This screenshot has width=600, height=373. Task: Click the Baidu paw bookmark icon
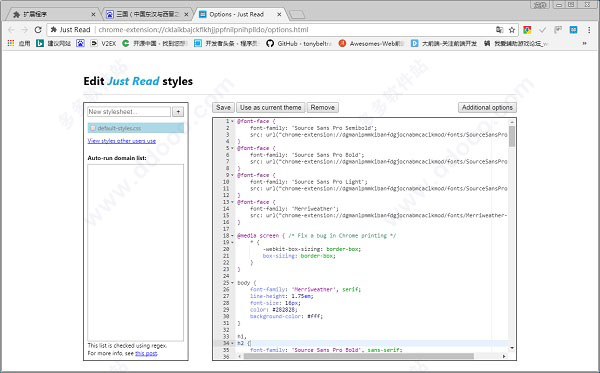tap(80, 43)
